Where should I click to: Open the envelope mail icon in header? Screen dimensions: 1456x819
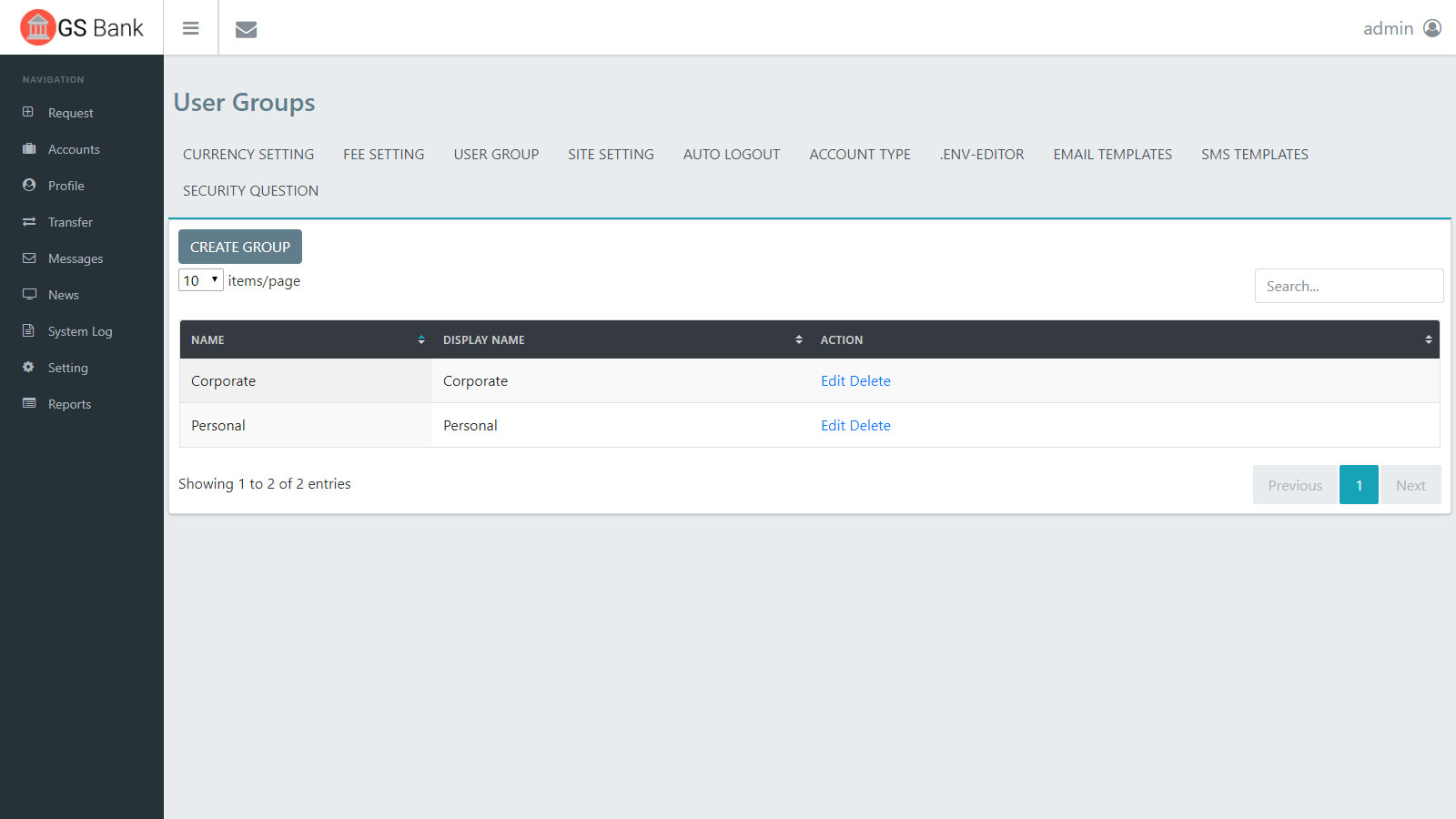pos(246,29)
